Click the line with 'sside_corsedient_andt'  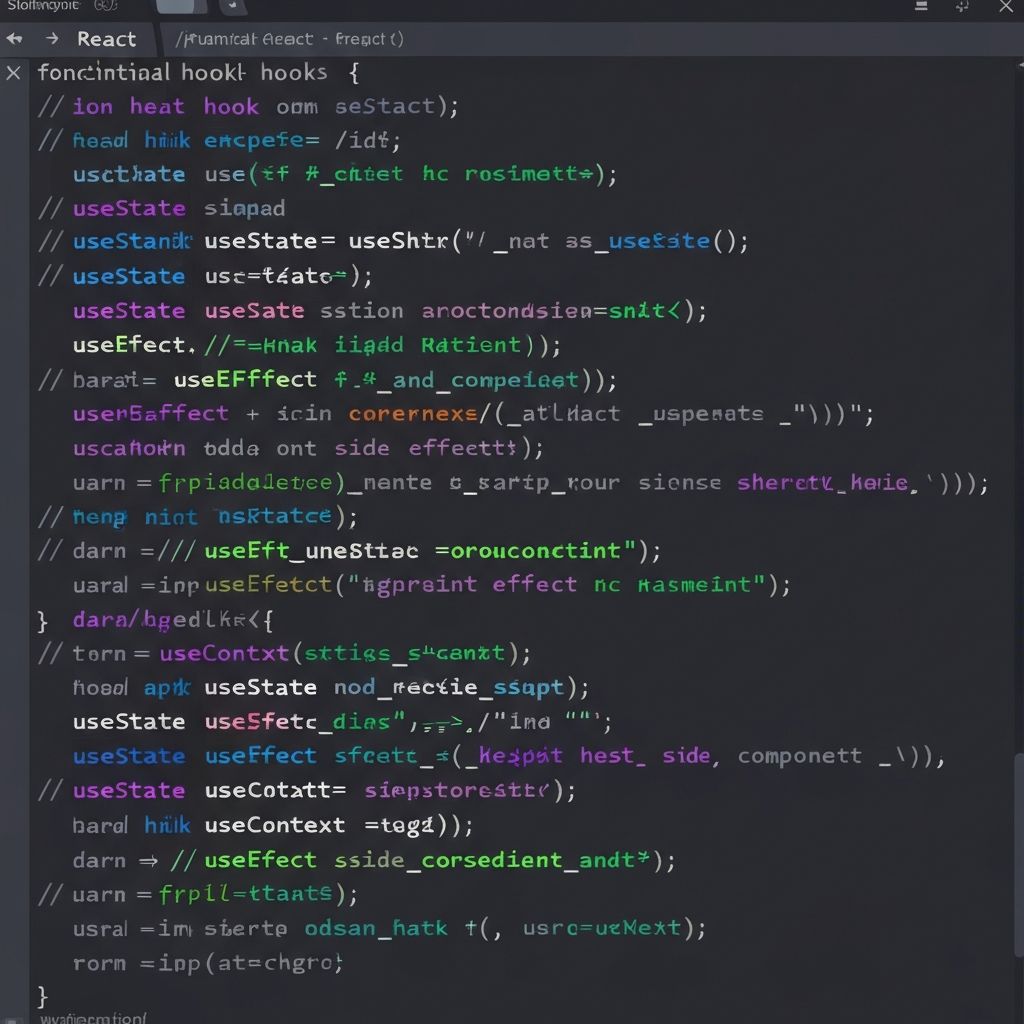tap(374, 860)
